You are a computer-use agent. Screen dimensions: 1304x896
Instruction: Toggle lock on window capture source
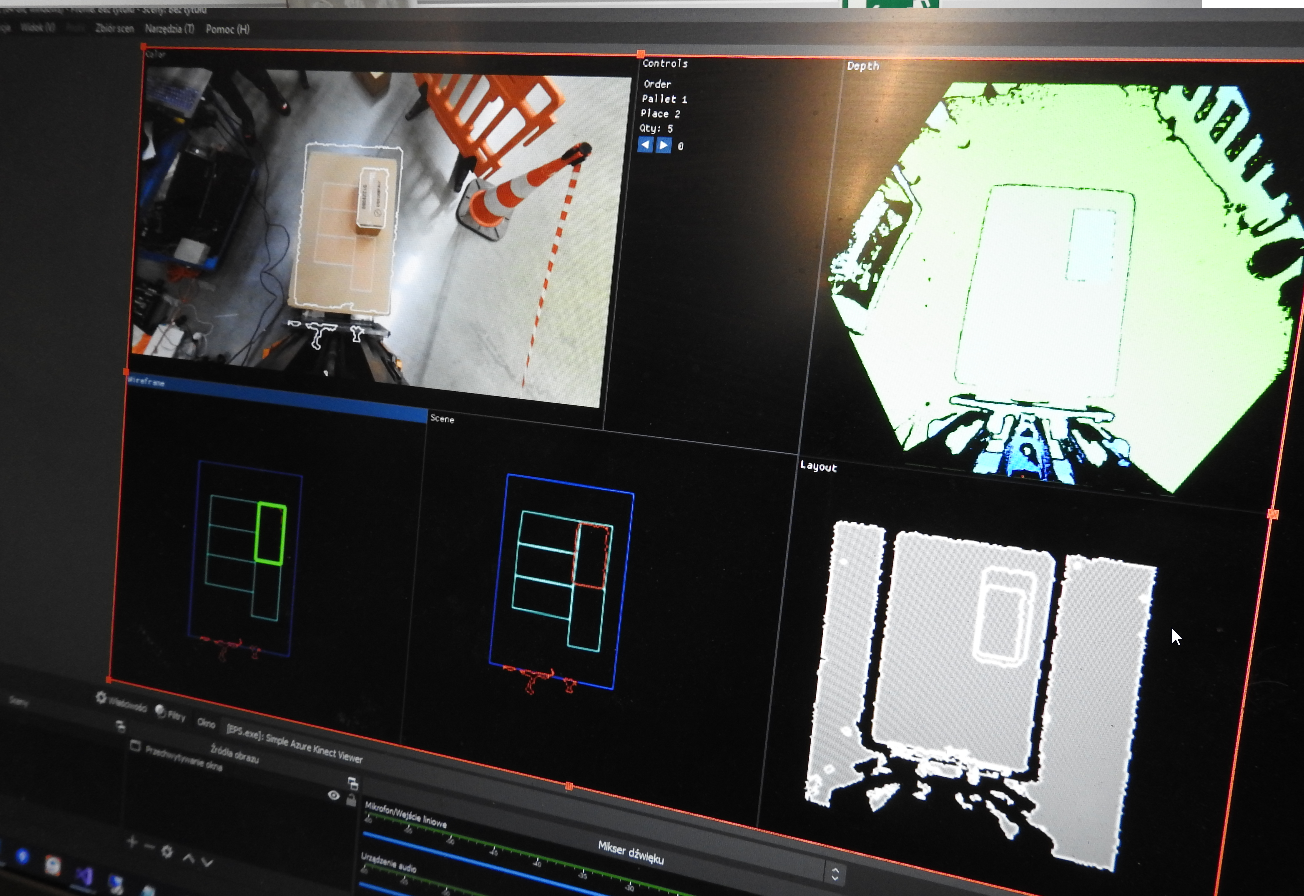pyautogui.click(x=351, y=800)
